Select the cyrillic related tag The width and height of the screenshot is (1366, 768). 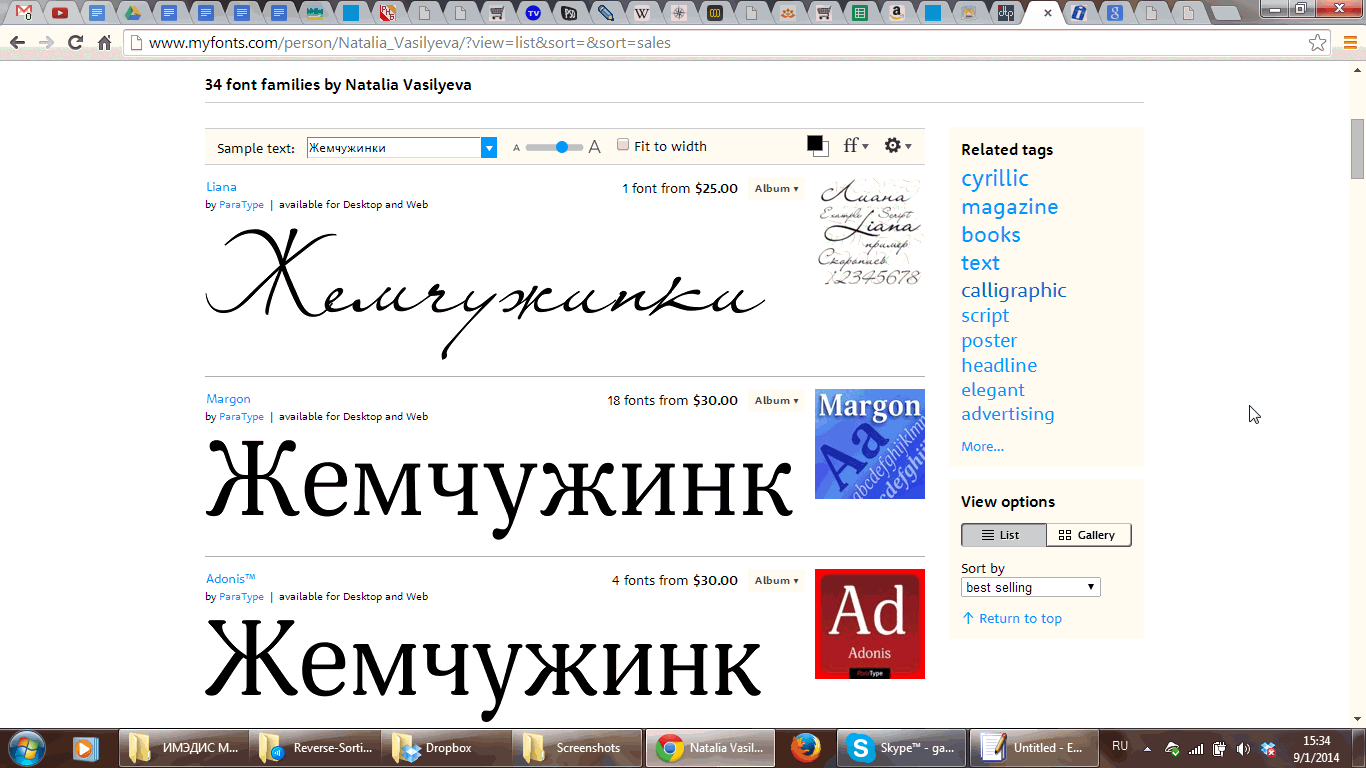(995, 179)
